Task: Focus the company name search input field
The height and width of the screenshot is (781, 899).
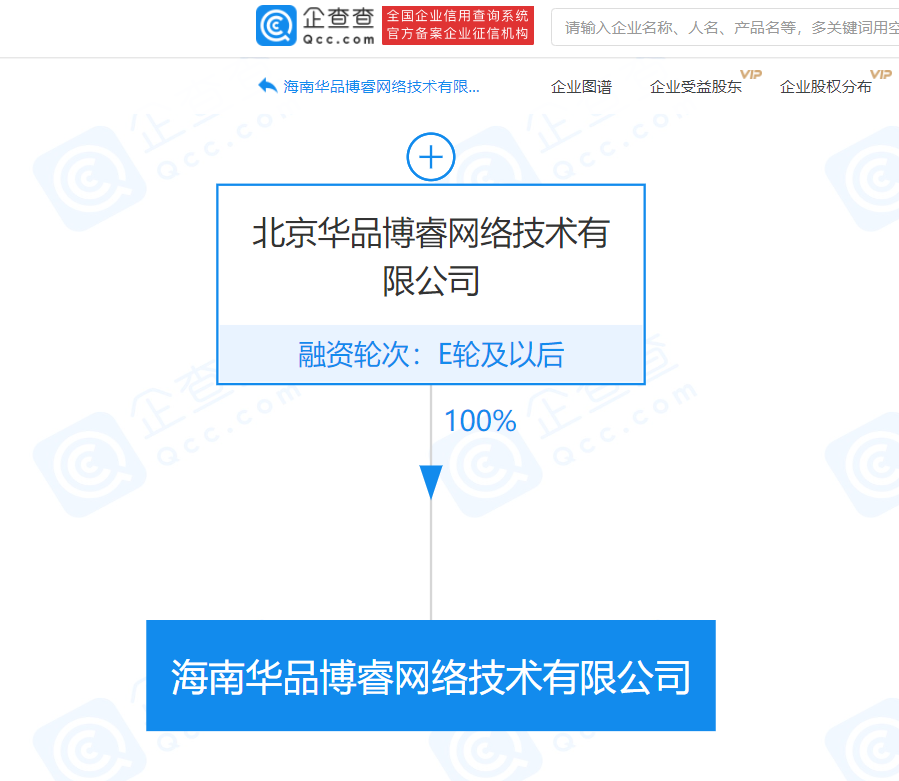Action: coord(725,27)
